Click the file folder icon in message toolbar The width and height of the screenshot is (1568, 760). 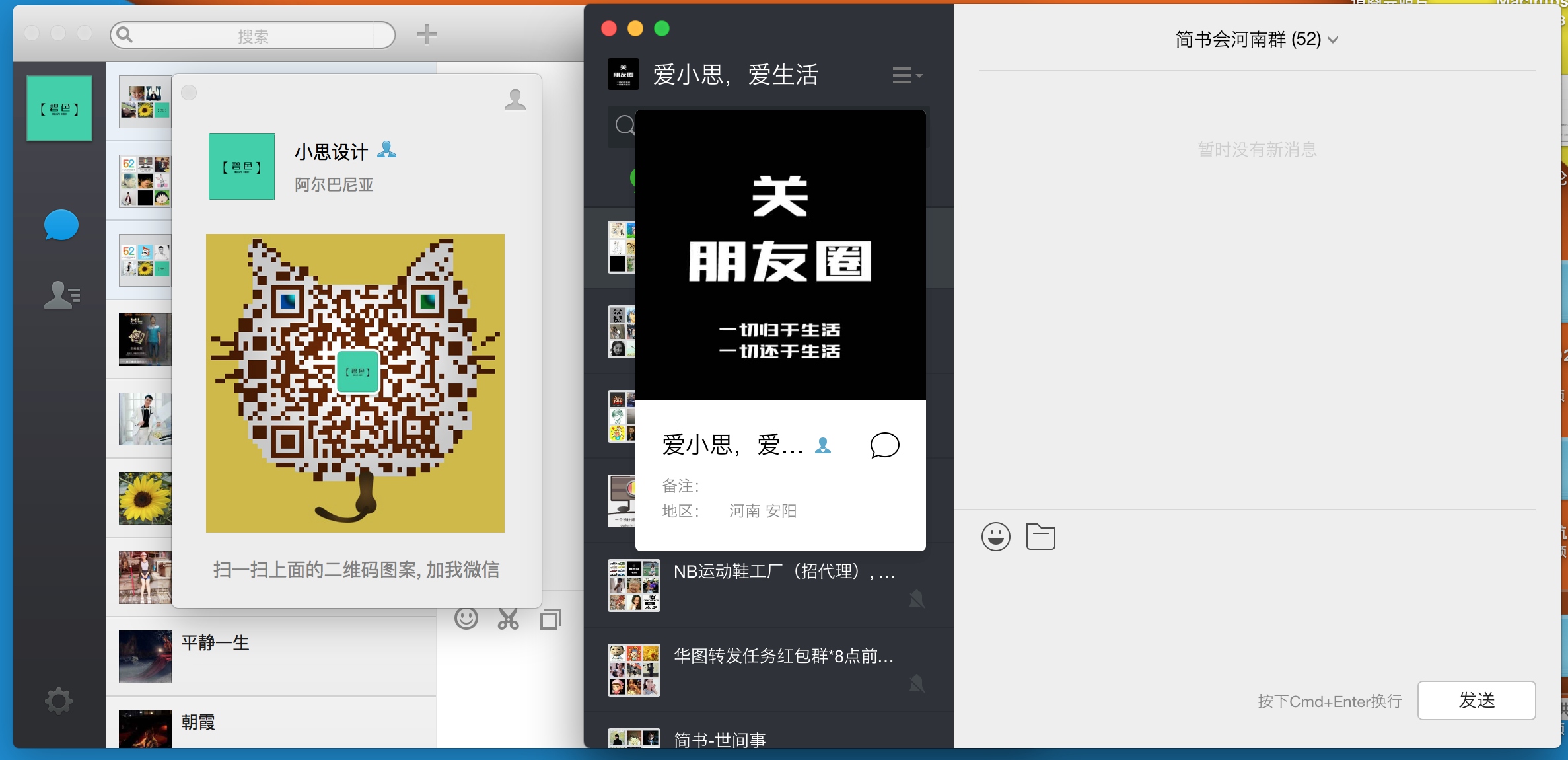pos(1041,536)
